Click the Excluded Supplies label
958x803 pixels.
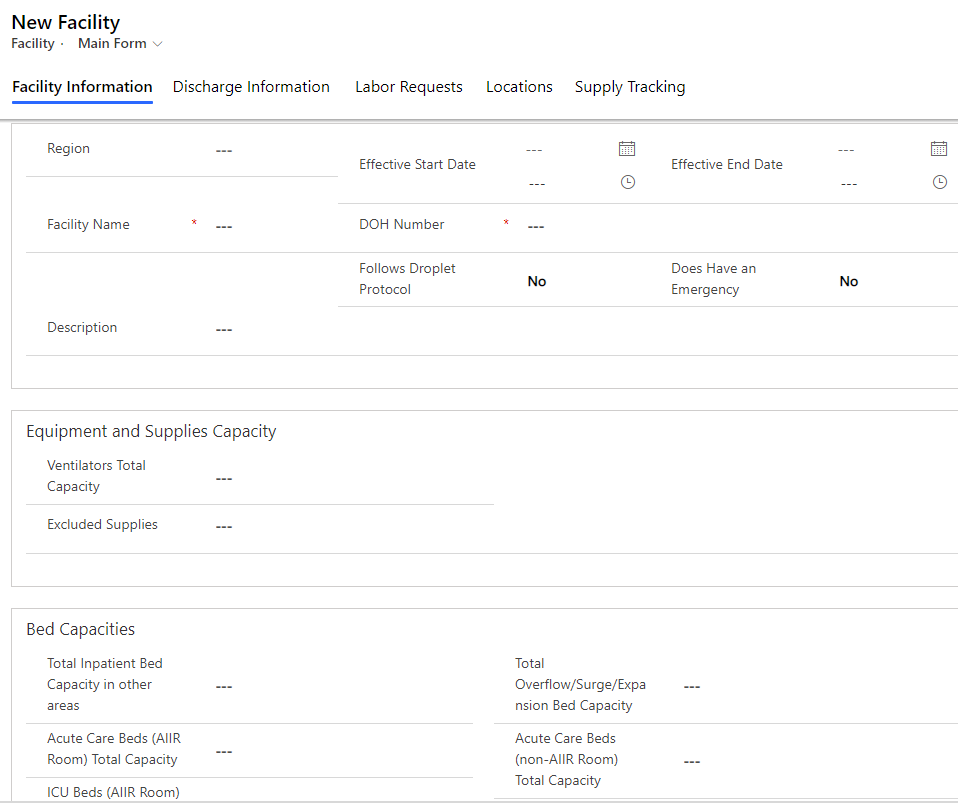(x=102, y=524)
